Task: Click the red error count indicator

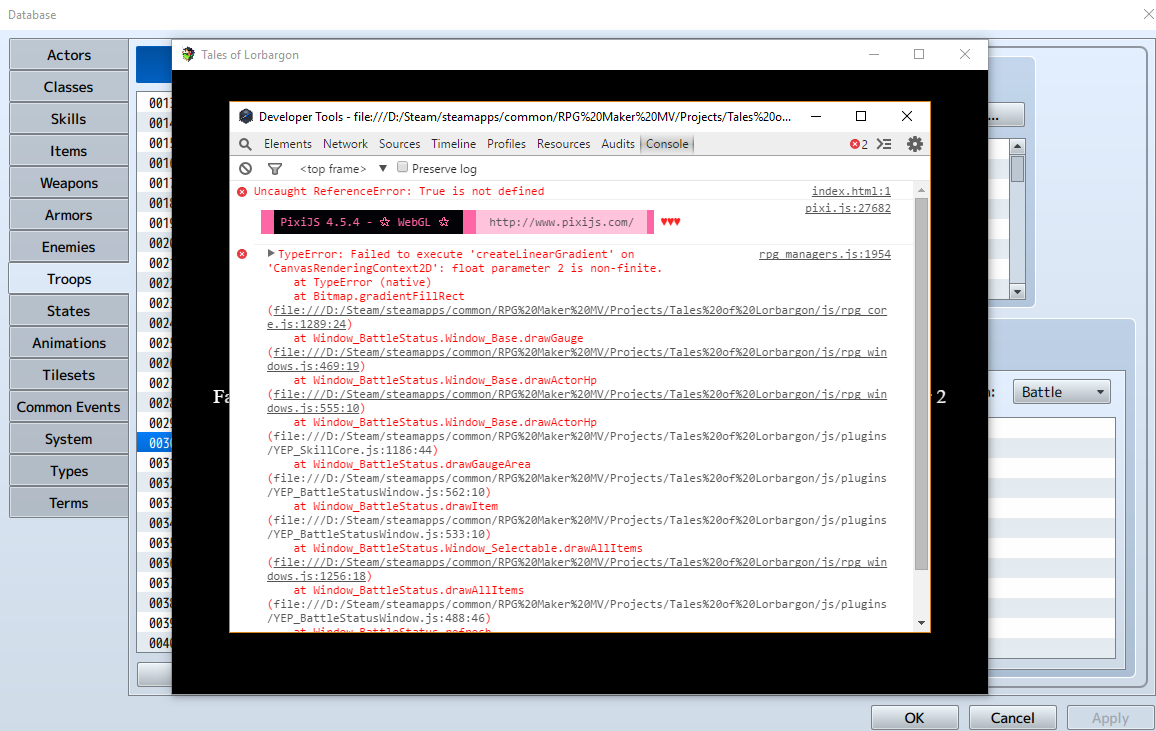Action: click(x=859, y=144)
